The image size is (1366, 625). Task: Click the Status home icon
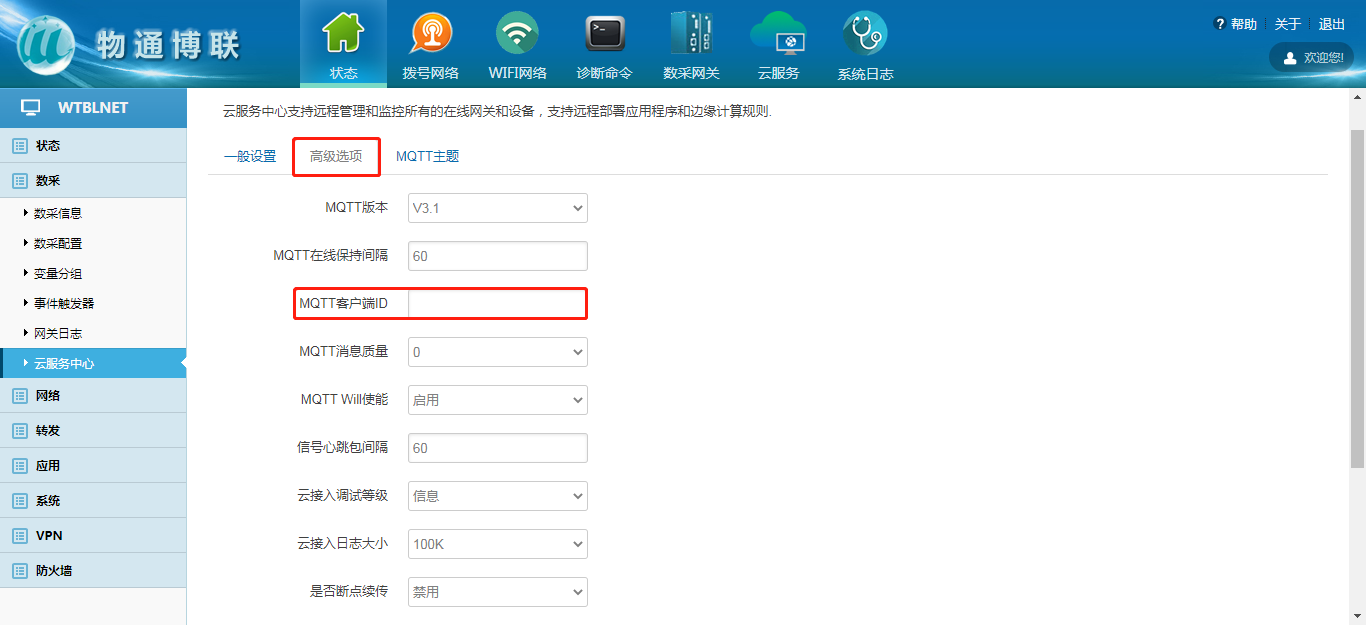343,35
